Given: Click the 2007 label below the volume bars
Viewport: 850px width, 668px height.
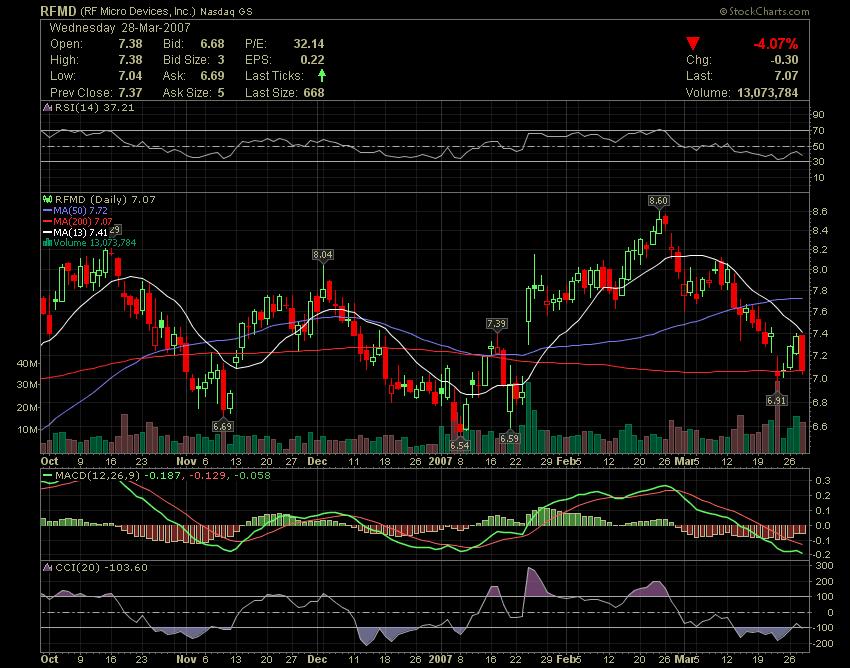Looking at the screenshot, I should 440,461.
